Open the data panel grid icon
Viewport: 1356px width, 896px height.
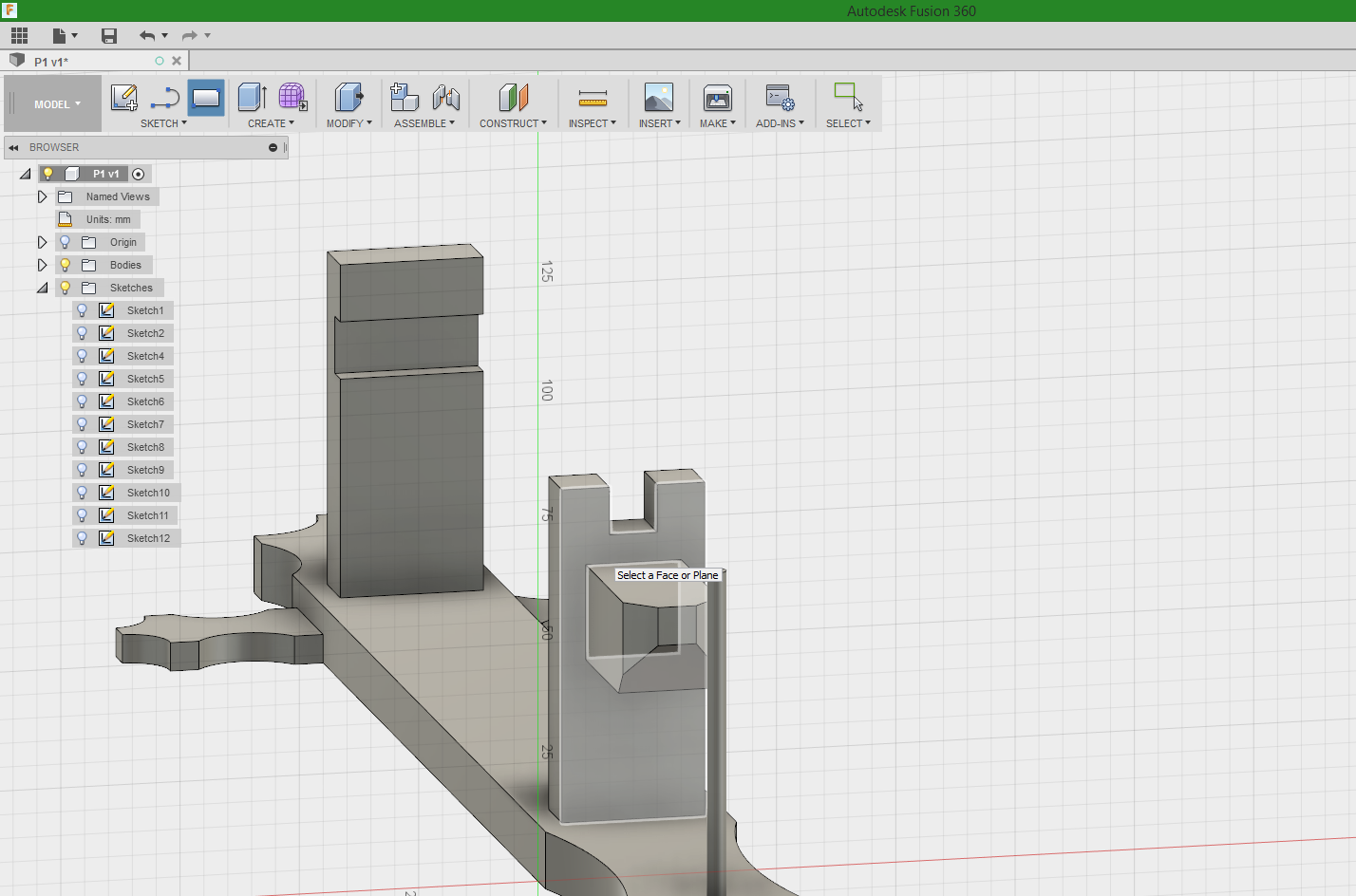pyautogui.click(x=19, y=36)
